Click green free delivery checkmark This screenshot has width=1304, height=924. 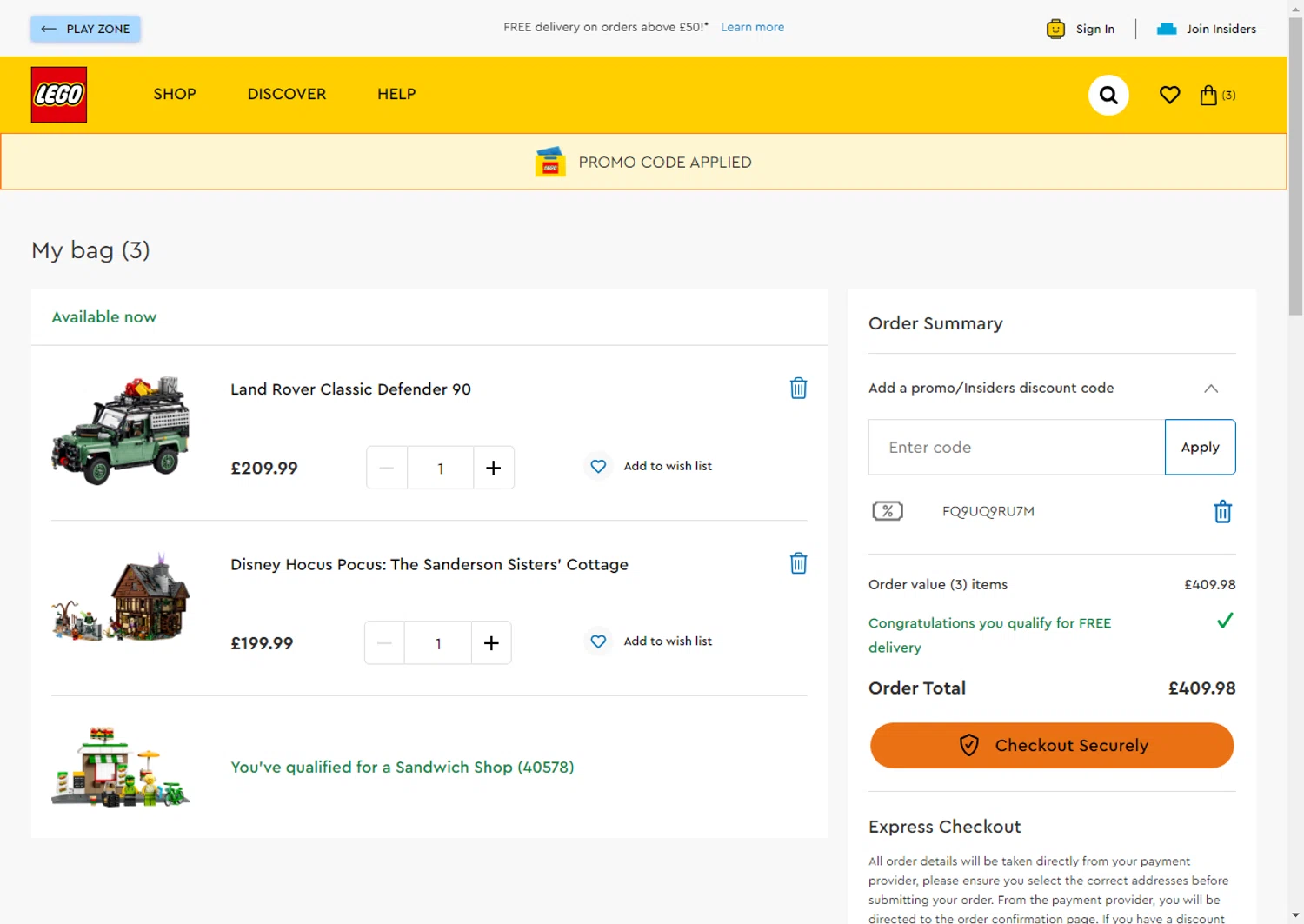tap(1225, 621)
